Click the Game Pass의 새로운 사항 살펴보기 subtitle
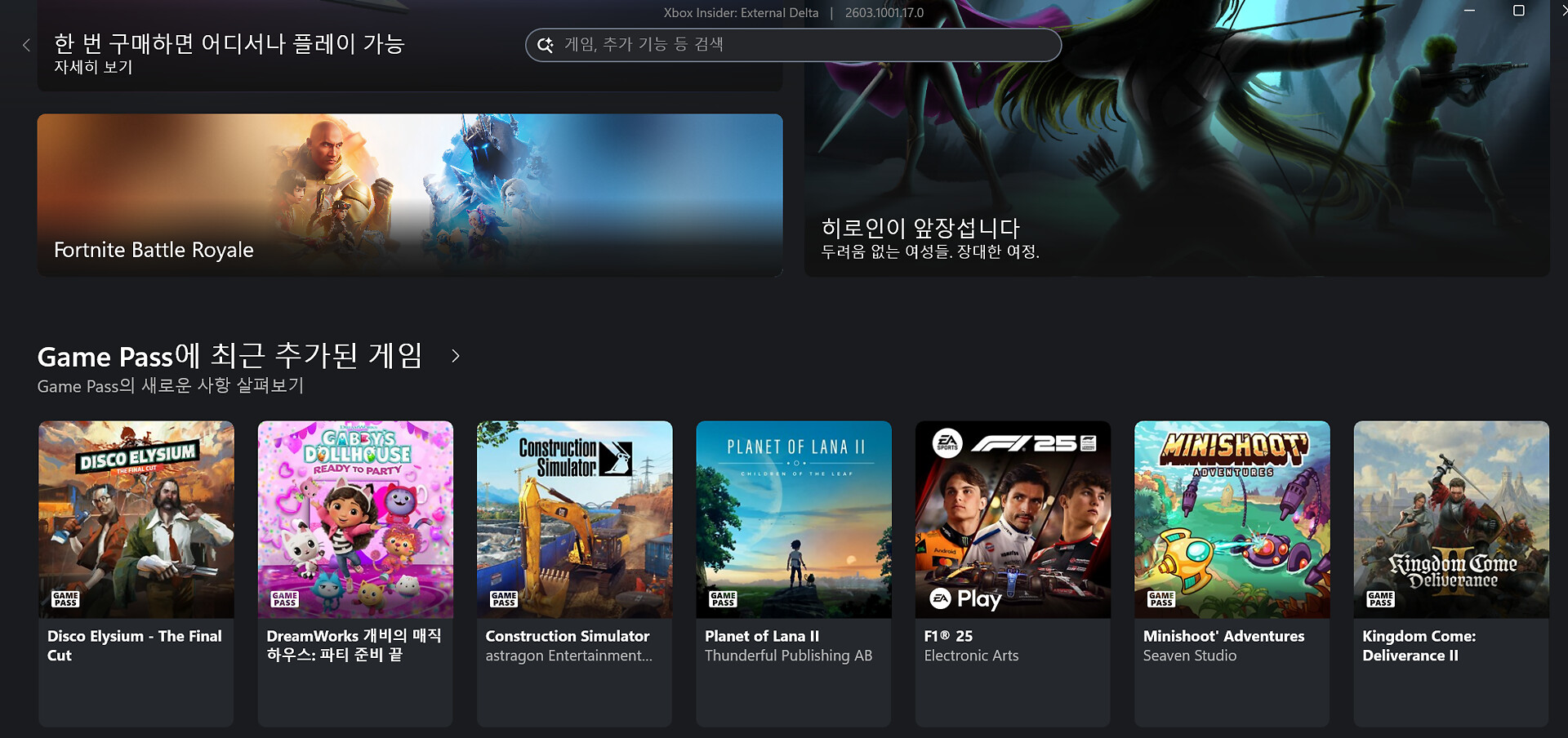 pos(171,386)
